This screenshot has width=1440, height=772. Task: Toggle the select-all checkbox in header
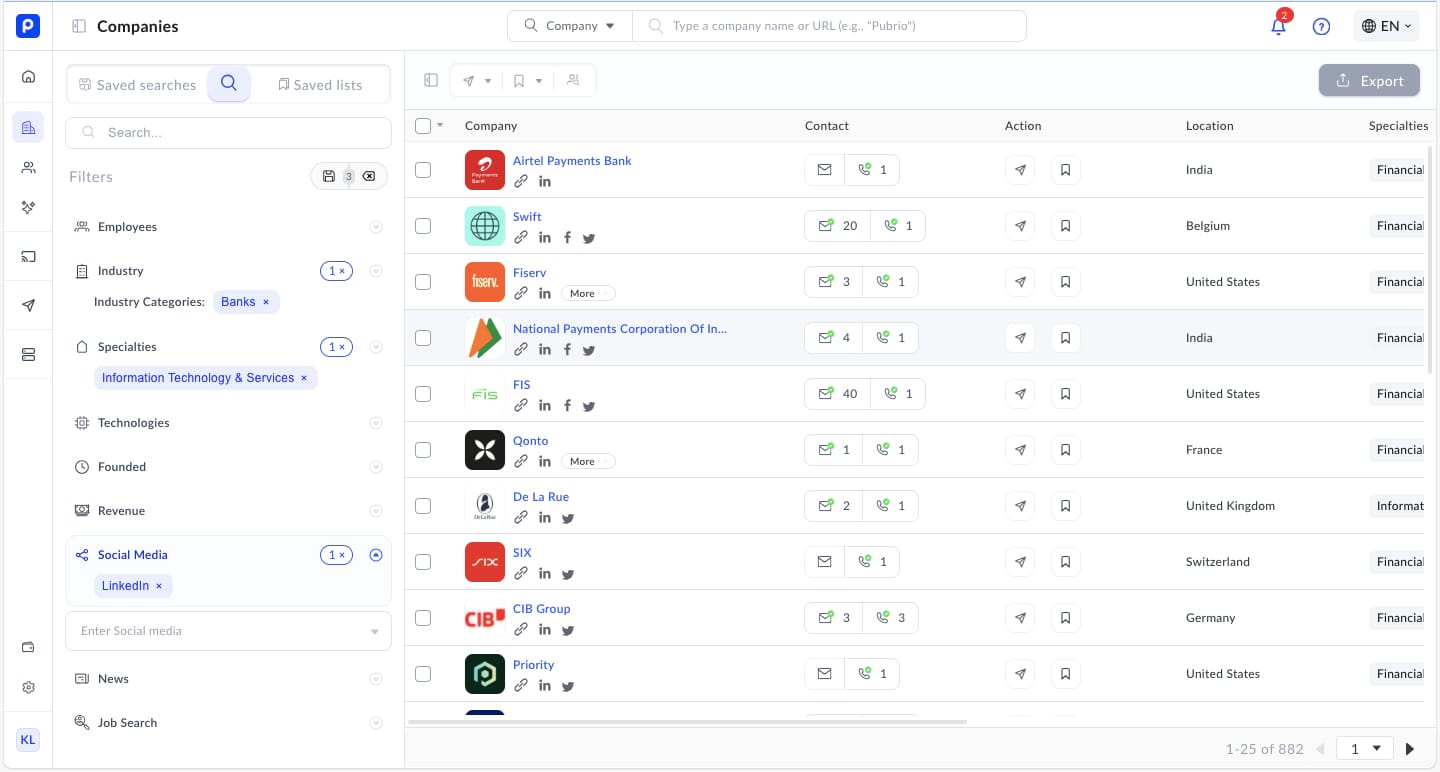(x=423, y=126)
